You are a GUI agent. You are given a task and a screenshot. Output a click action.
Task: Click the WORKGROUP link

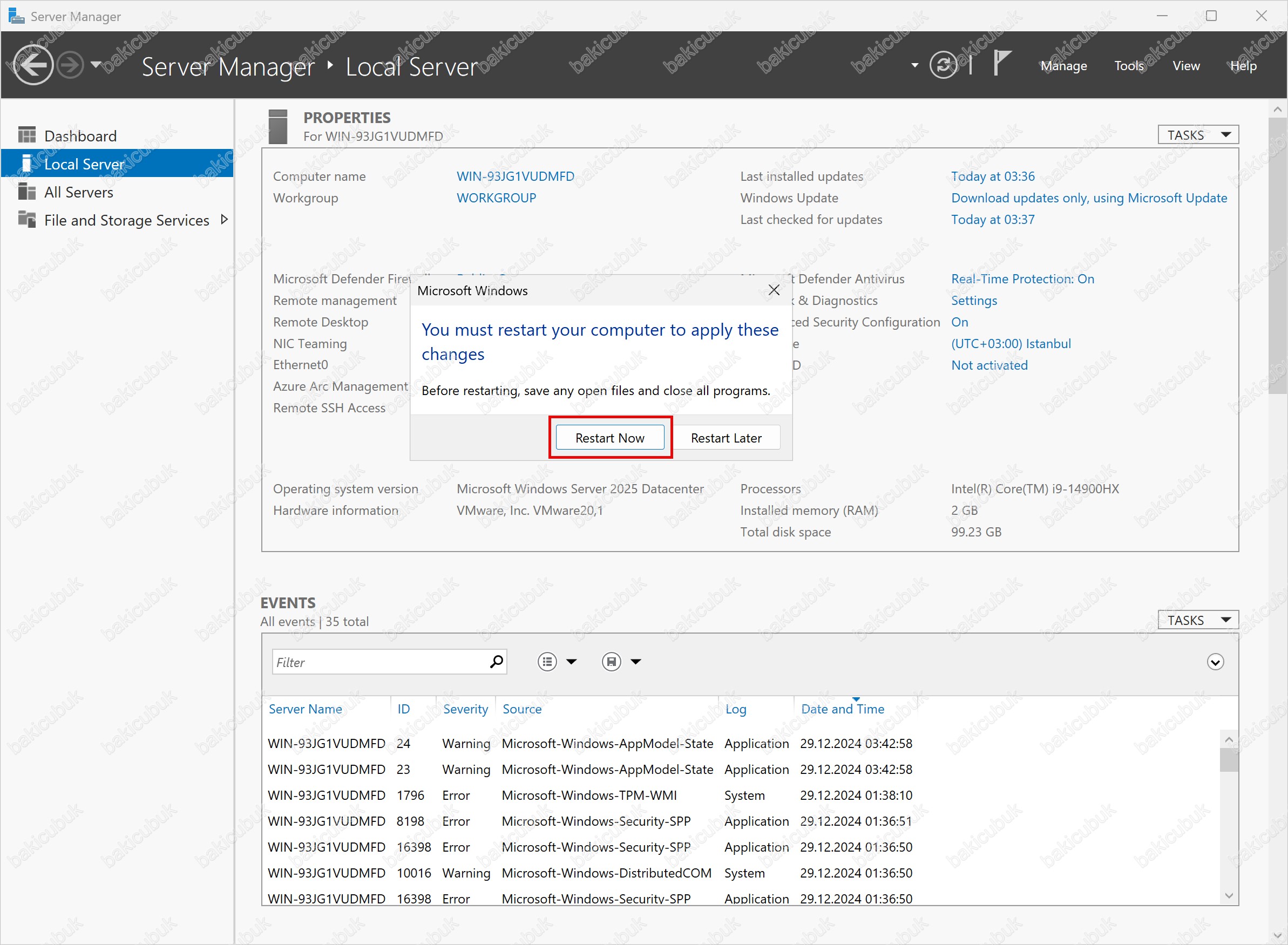496,198
